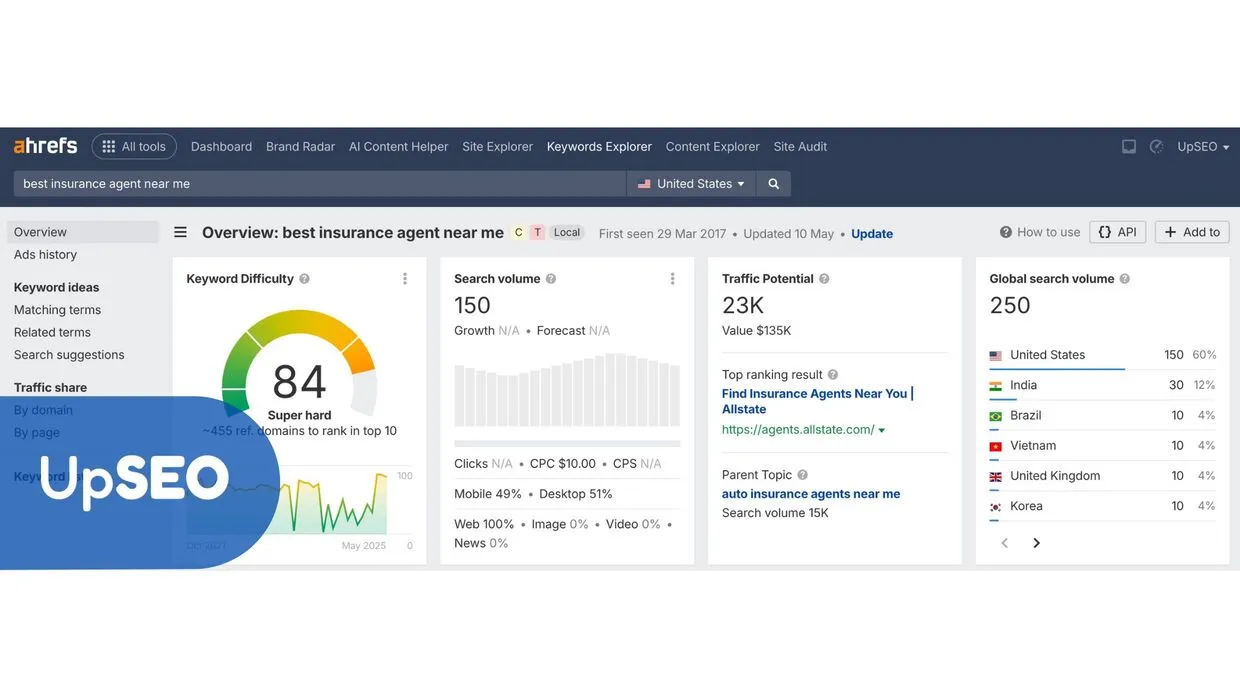Select the 'C' keyword badge
The width and height of the screenshot is (1240, 698).
tap(518, 231)
